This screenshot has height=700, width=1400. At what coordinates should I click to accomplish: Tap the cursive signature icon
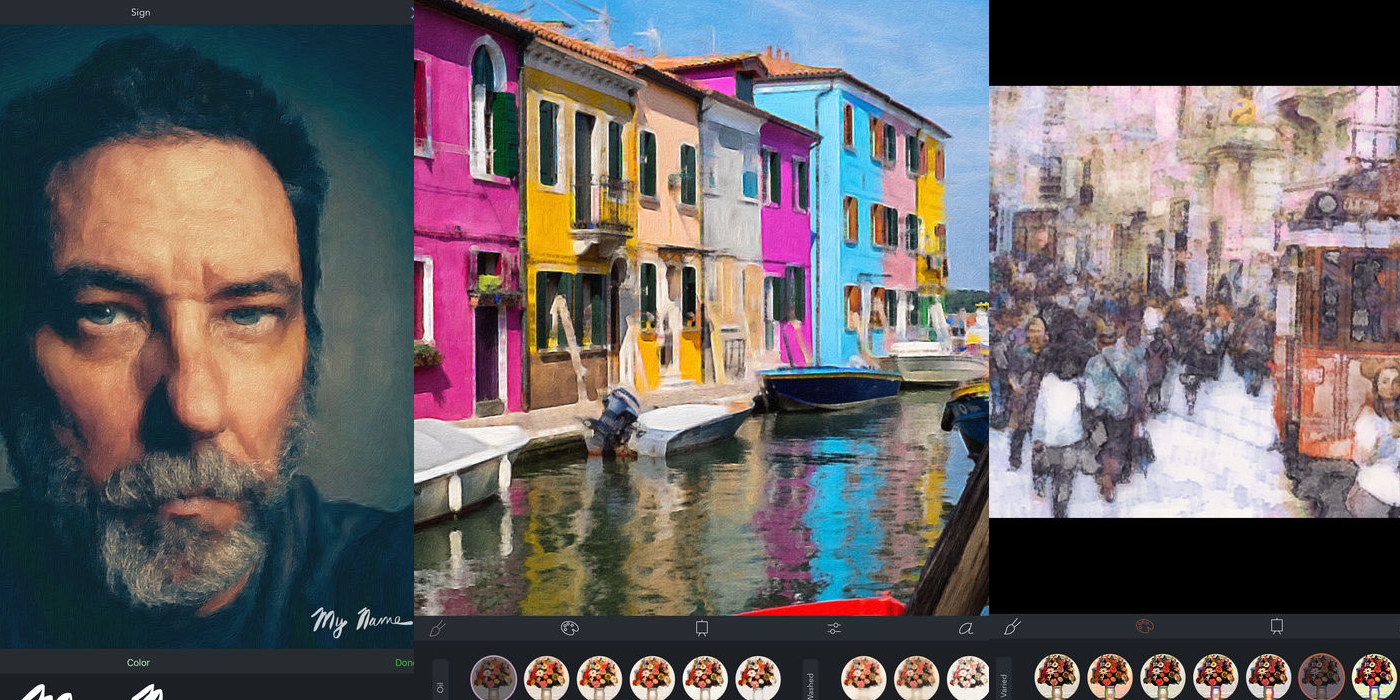coord(965,628)
